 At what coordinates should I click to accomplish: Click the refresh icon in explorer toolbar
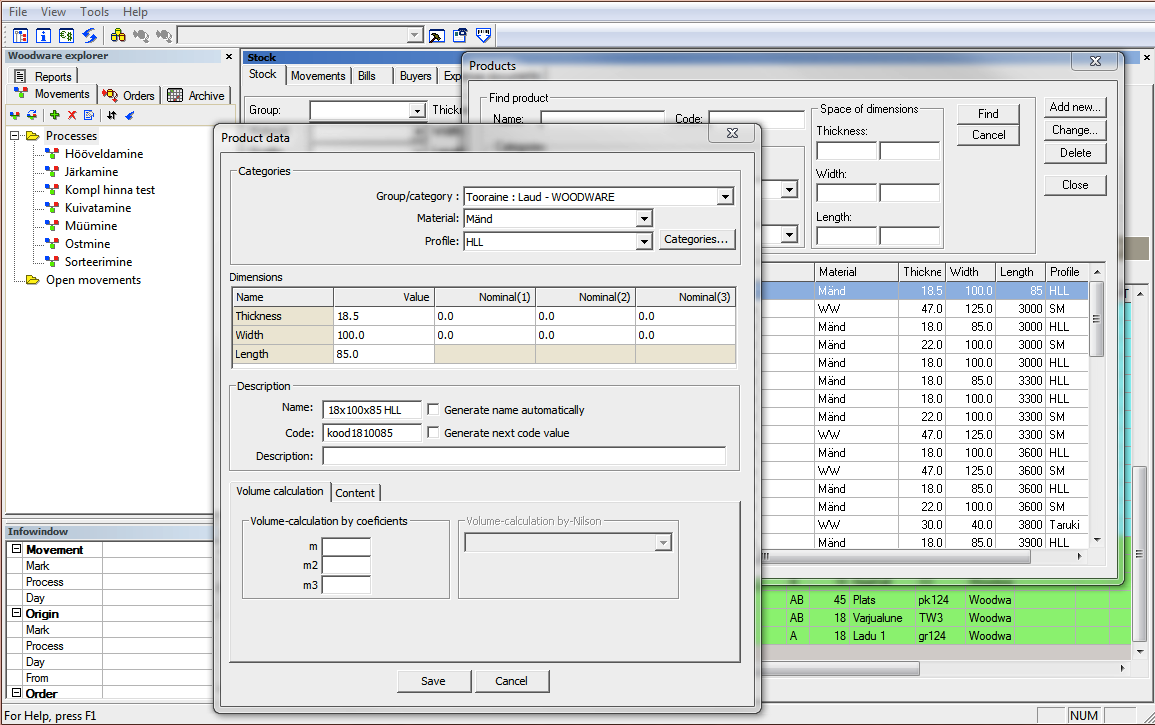[32, 115]
